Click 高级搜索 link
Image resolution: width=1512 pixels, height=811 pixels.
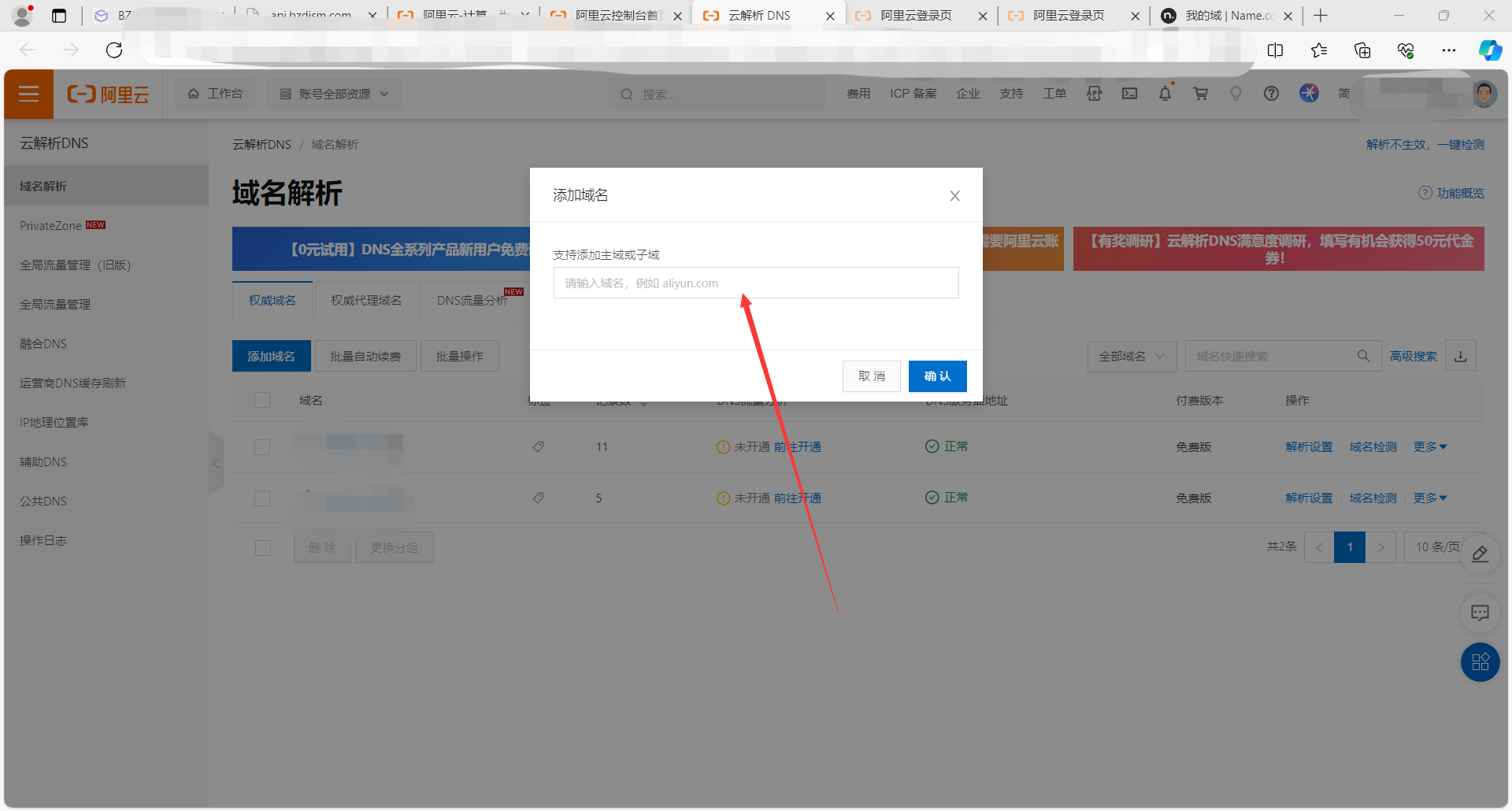[x=1413, y=357]
